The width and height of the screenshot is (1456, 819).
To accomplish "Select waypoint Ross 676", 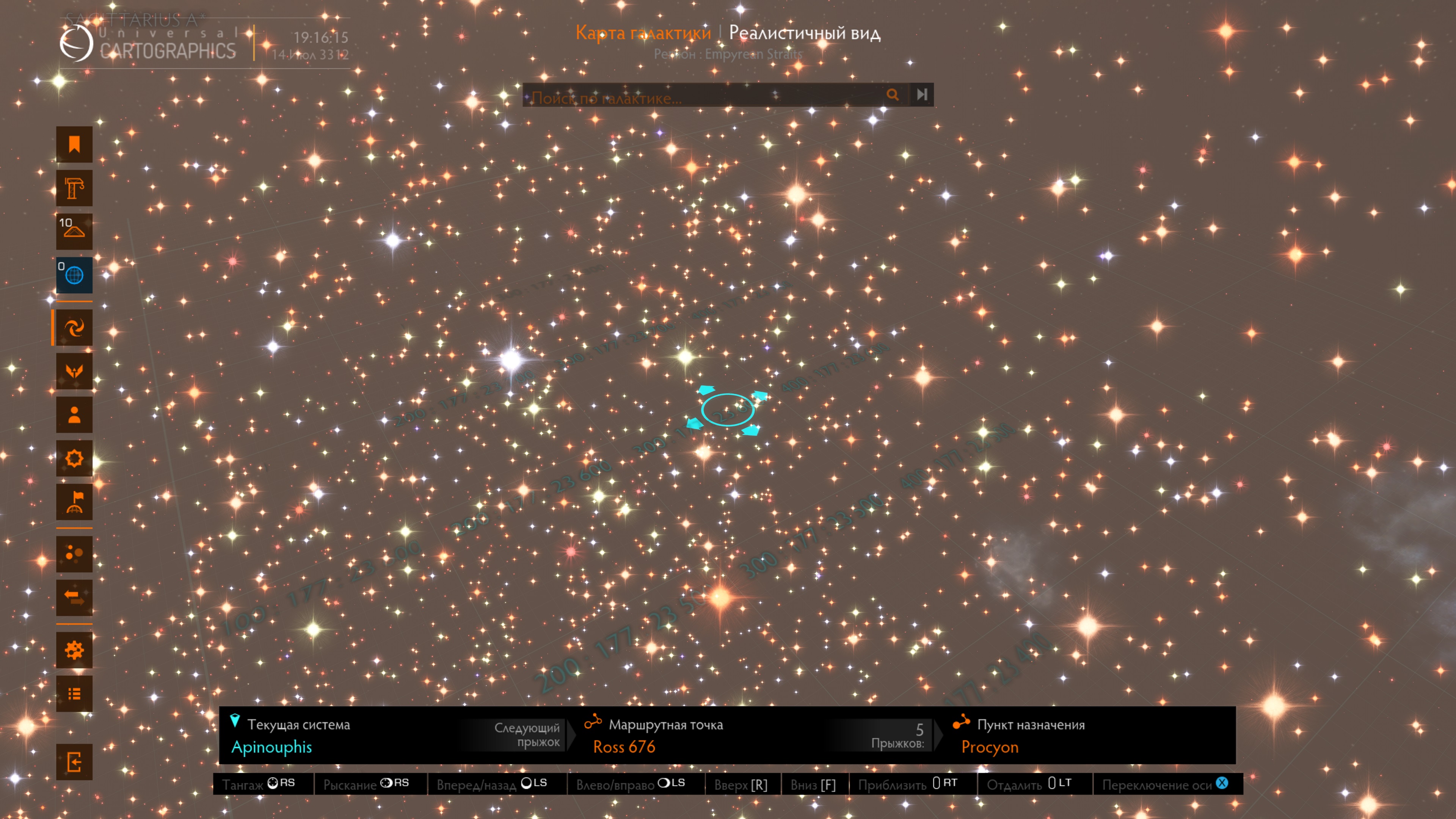I will (624, 747).
